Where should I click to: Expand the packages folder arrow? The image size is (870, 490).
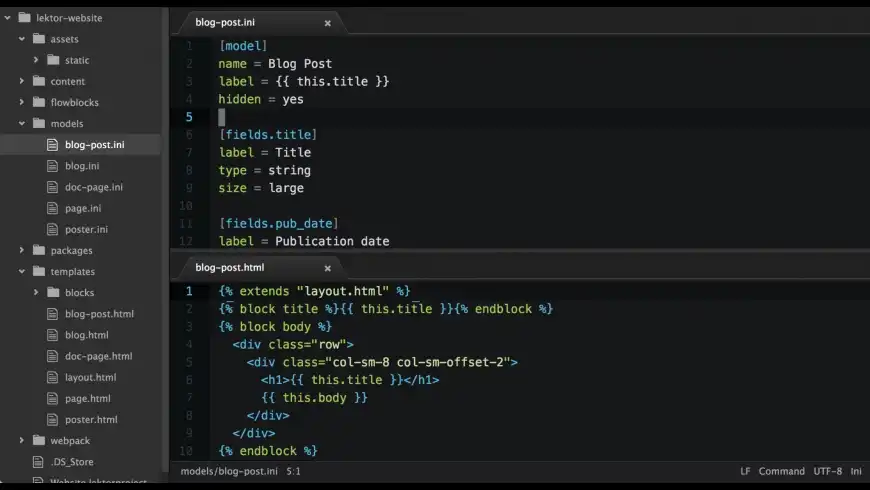click(22, 250)
